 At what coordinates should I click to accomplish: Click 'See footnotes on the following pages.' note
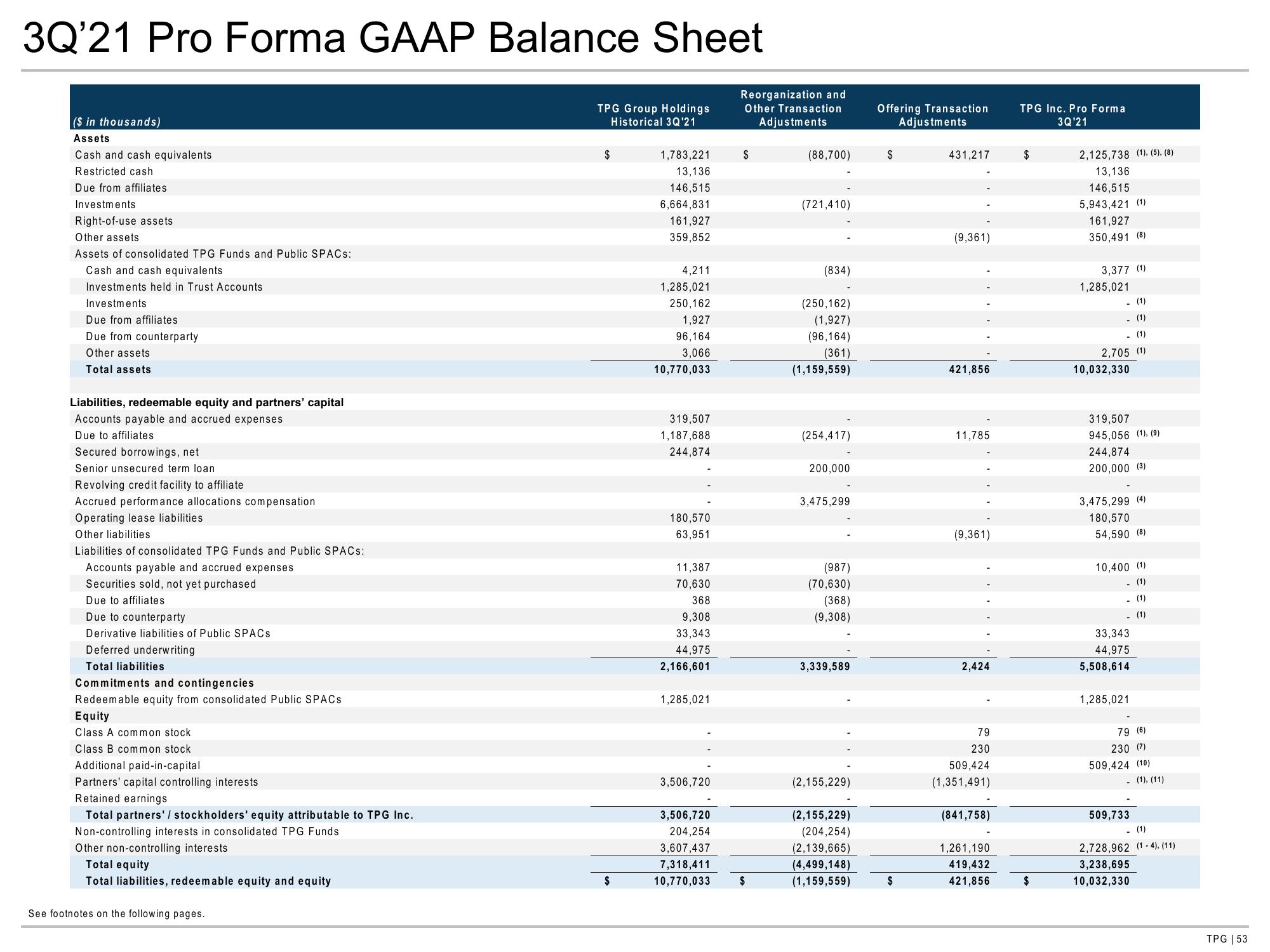[117, 914]
